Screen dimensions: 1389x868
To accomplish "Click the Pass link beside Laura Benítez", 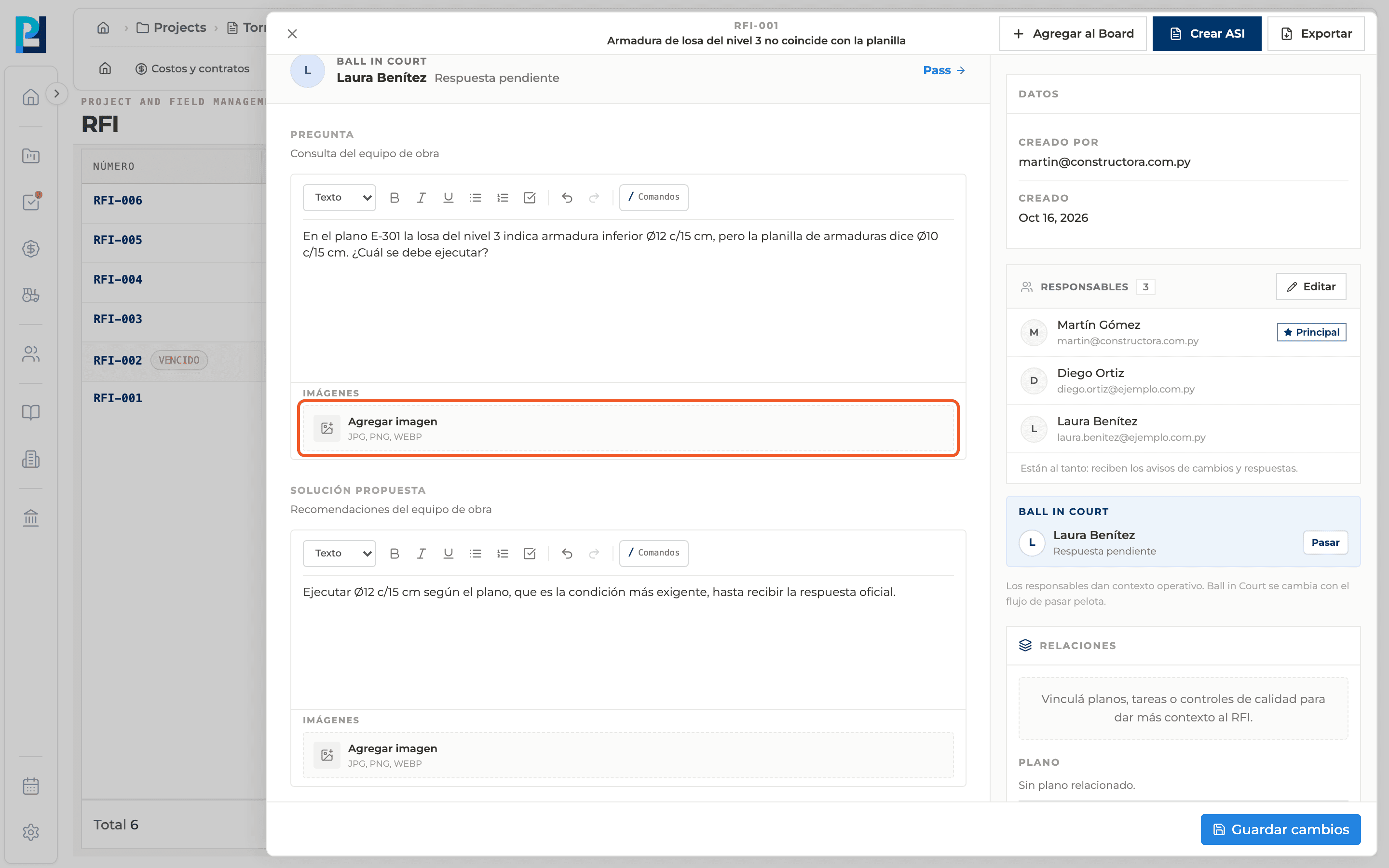I will pyautogui.click(x=944, y=70).
